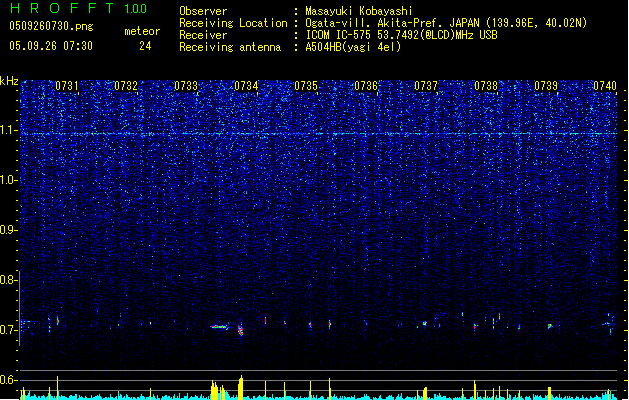
Task: Click the 0.7 kHz axis label
Action: pos(9,330)
